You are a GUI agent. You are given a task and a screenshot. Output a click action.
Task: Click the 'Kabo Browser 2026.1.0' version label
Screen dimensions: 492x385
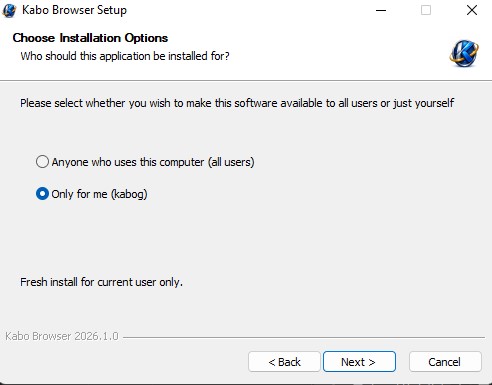[x=62, y=336]
